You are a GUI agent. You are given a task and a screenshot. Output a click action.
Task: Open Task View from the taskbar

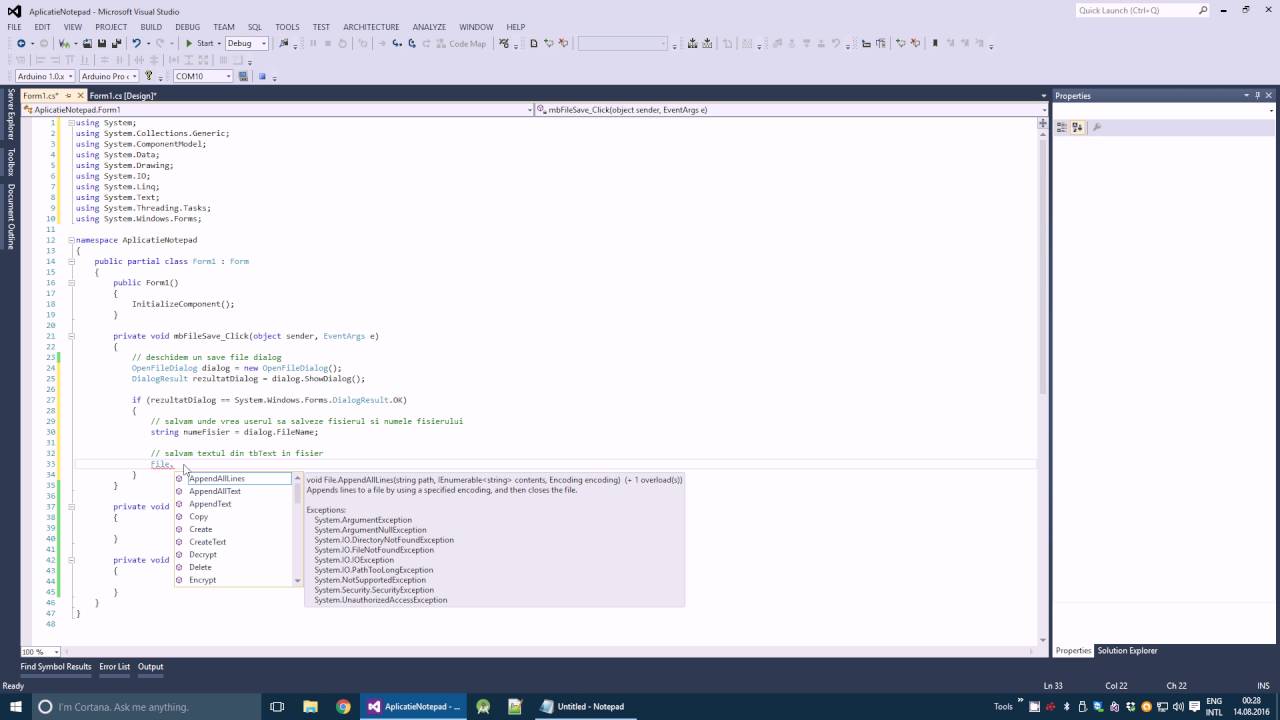[x=278, y=706]
